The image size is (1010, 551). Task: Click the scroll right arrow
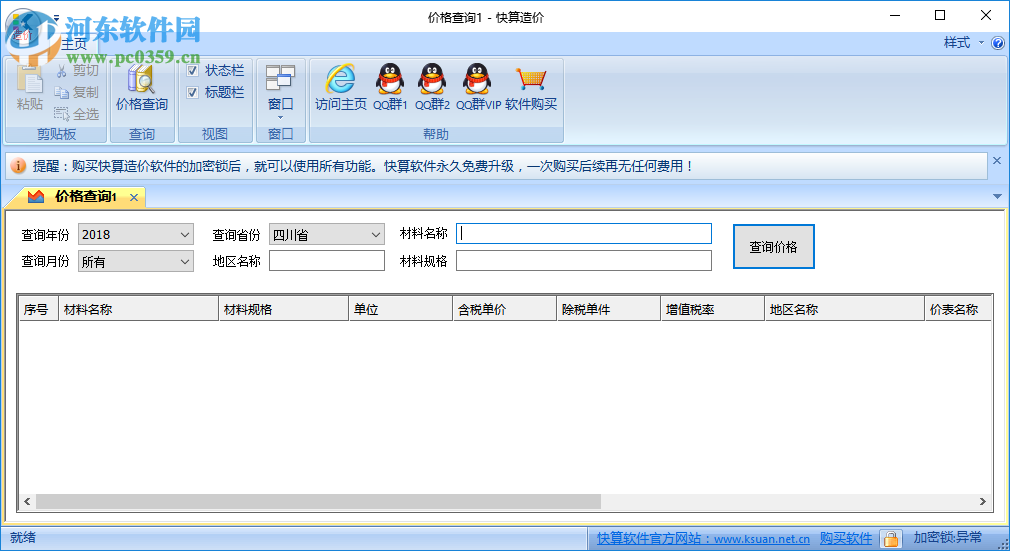pos(983,501)
